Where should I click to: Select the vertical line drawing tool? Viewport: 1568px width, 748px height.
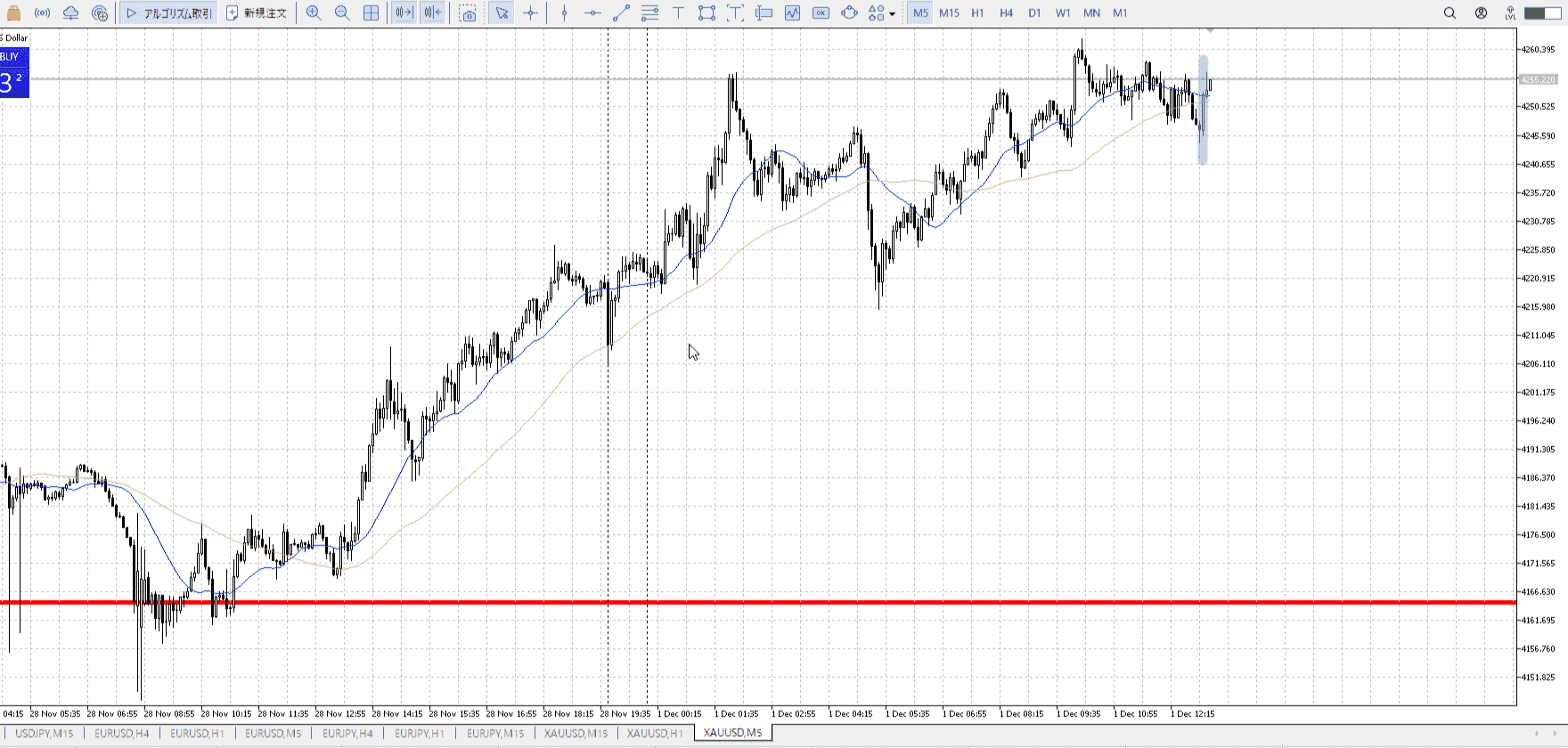tap(564, 13)
